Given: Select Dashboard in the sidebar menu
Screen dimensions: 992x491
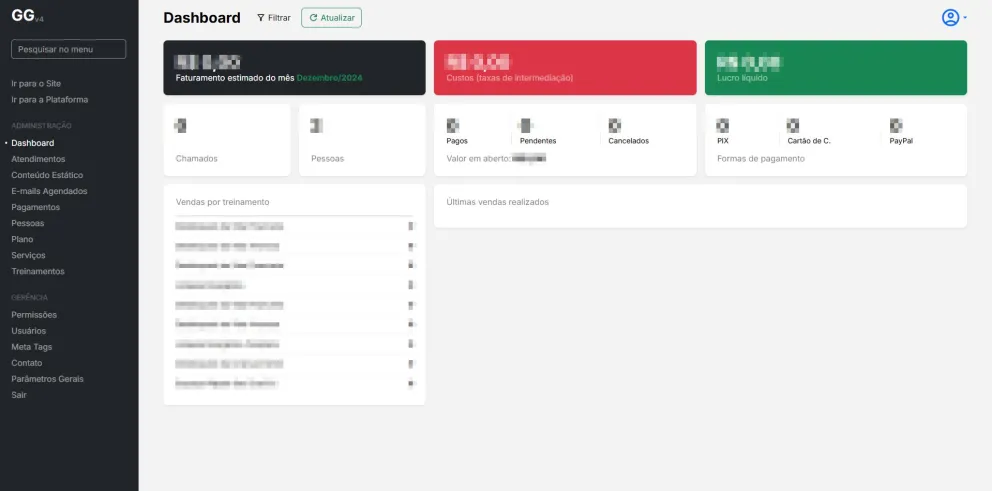Looking at the screenshot, I should (x=33, y=143).
